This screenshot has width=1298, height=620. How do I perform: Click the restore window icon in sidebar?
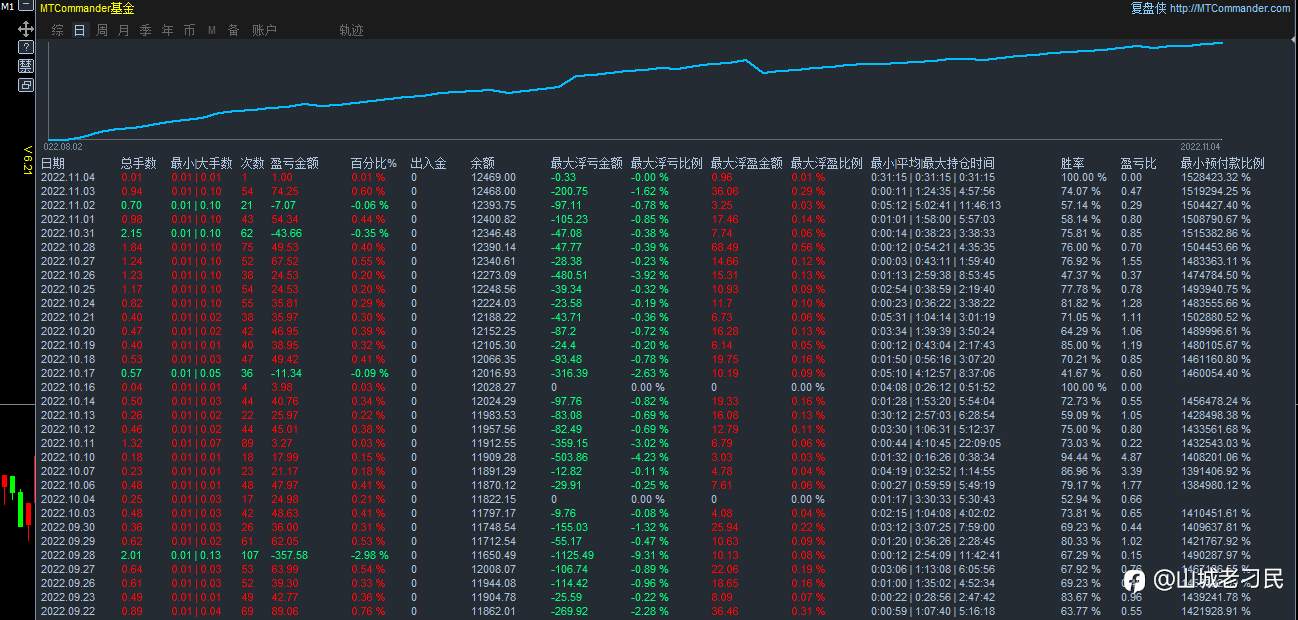[x=26, y=85]
